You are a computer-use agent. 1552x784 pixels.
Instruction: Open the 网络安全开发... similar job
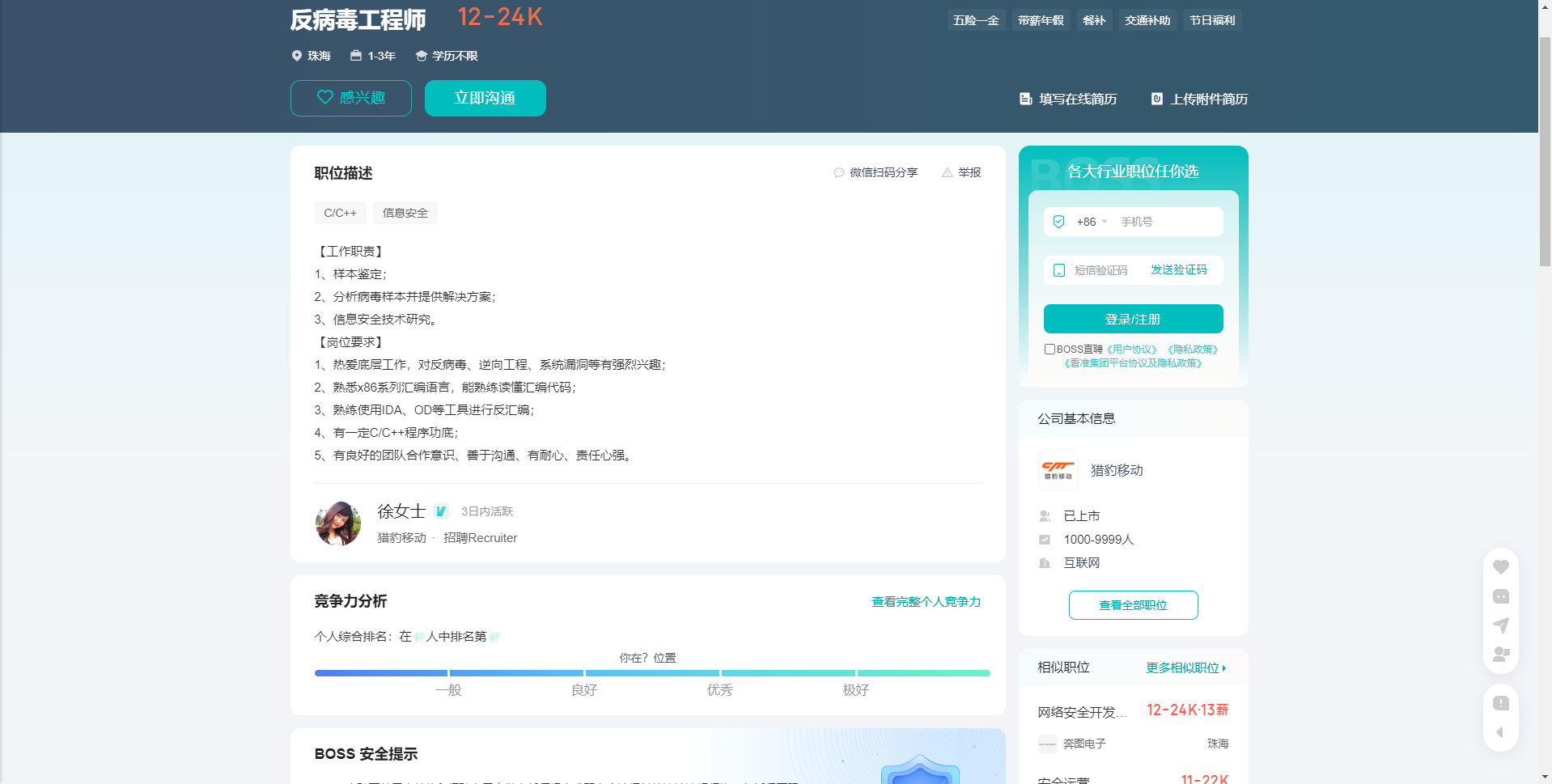pos(1082,712)
